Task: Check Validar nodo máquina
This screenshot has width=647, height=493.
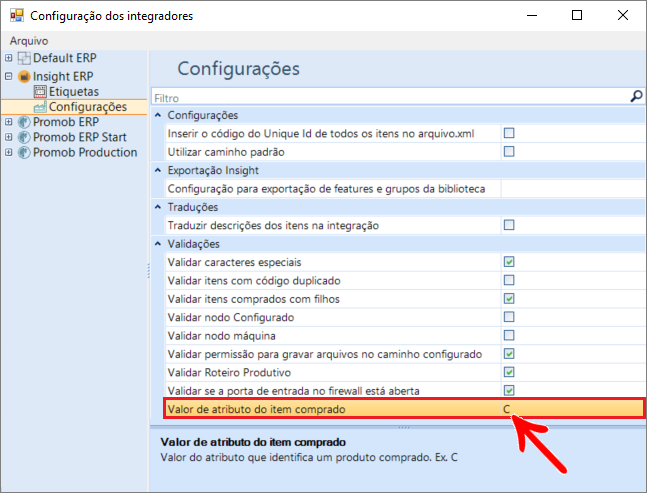Action: tap(509, 335)
